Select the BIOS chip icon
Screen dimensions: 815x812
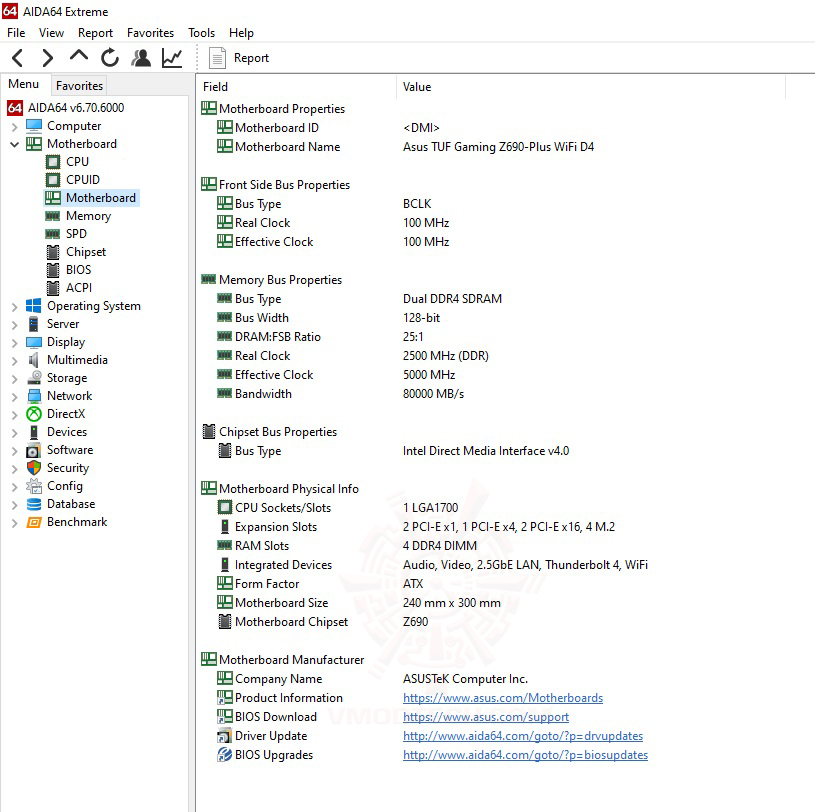coord(52,270)
